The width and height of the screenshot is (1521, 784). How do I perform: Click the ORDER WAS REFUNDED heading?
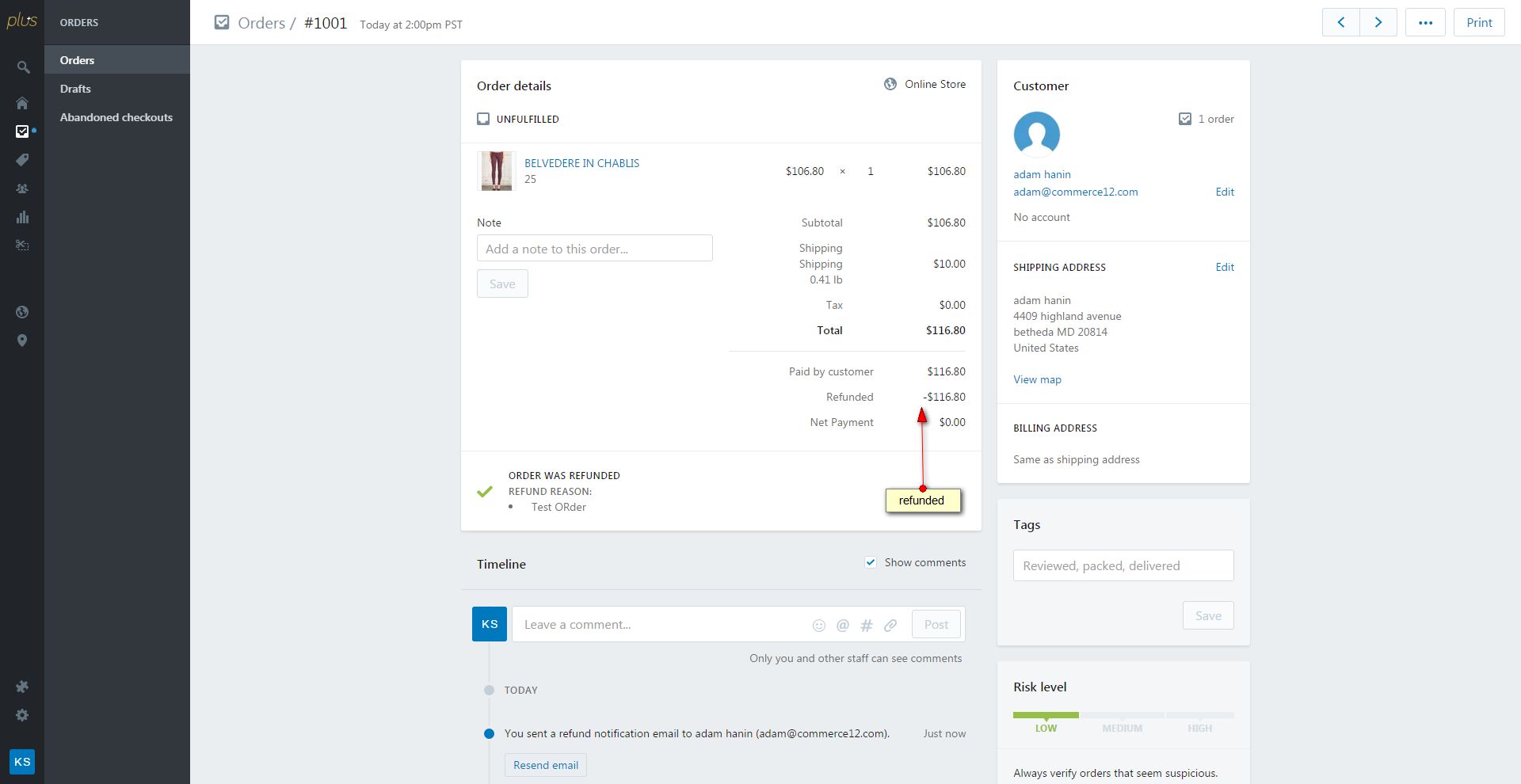coord(564,475)
